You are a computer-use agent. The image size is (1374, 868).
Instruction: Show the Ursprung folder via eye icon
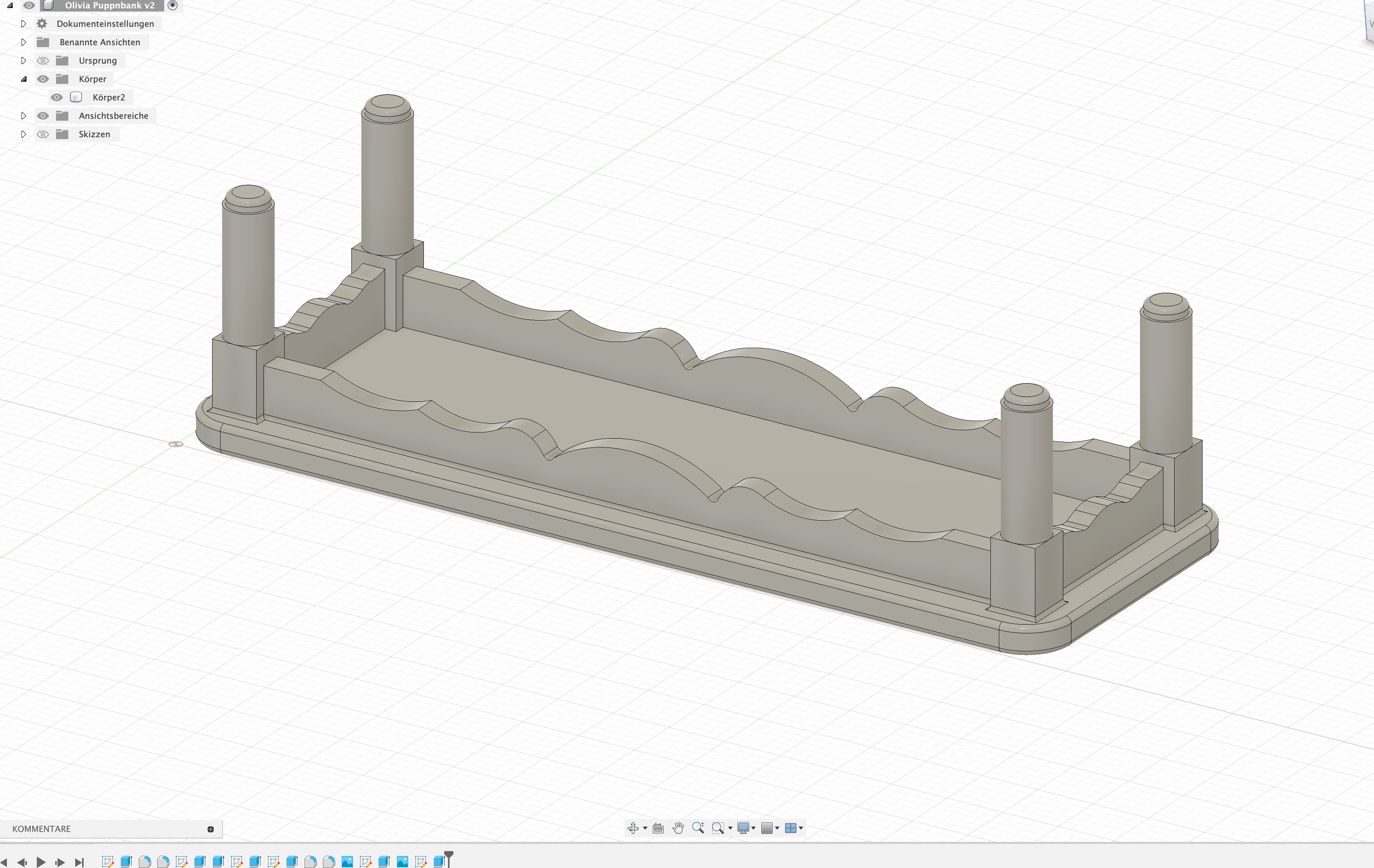tap(43, 61)
